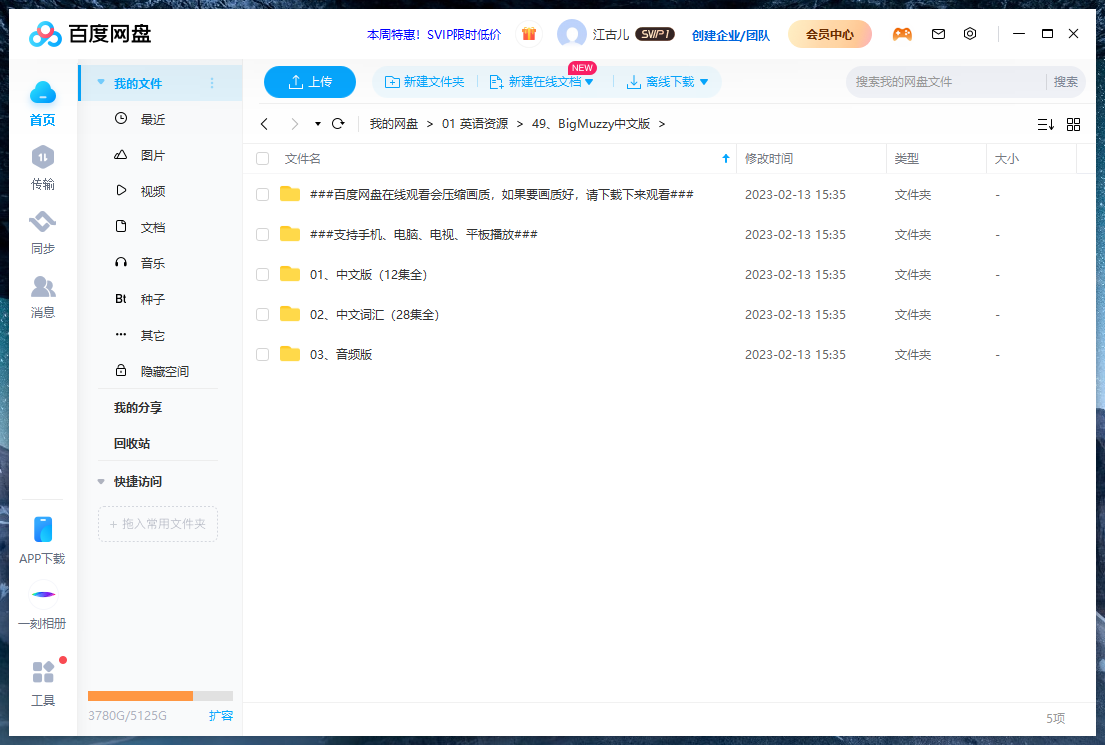This screenshot has height=745, width=1105.
Task: Open 扩容 storage expansion link
Action: pos(220,716)
